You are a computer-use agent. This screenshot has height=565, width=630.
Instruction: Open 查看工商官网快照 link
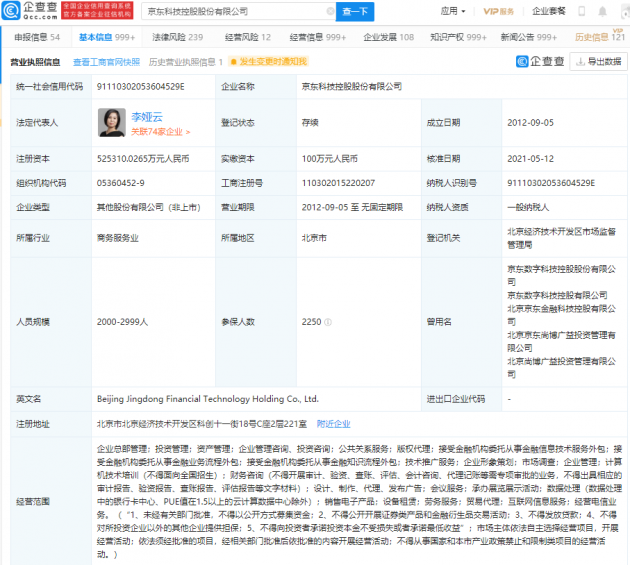[x=106, y=62]
